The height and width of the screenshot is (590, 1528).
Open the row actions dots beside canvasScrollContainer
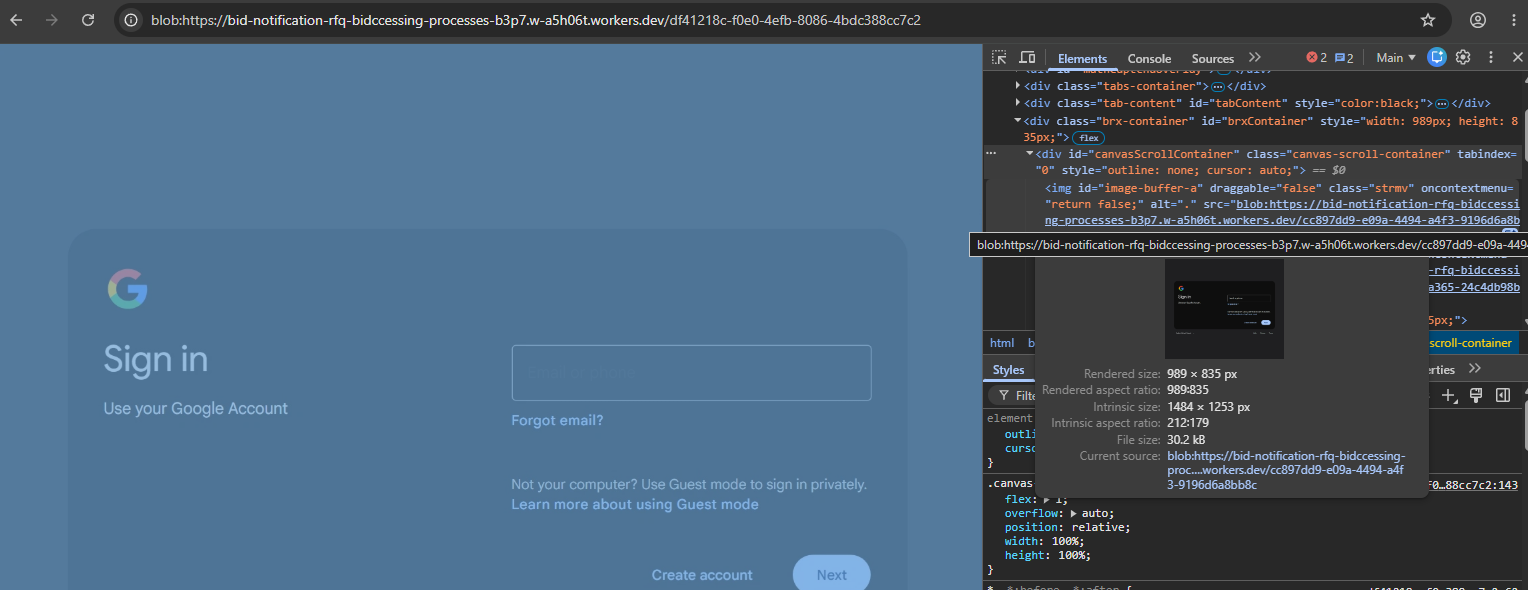click(x=991, y=154)
